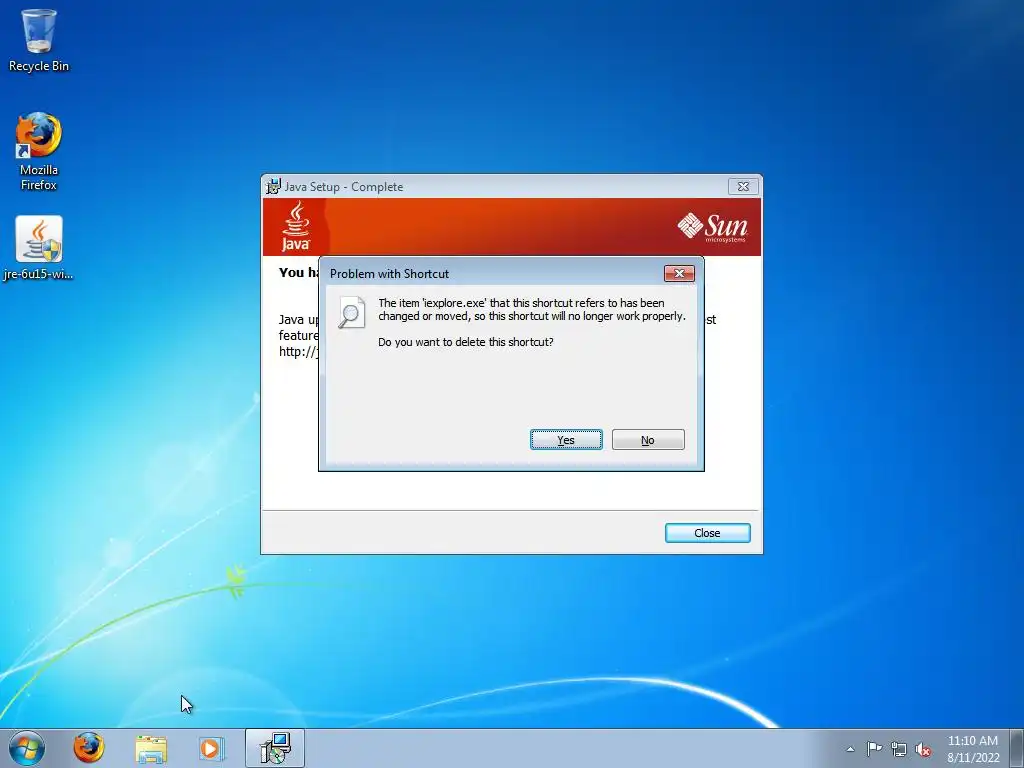Open the Windows Start menu
Image resolution: width=1024 pixels, height=768 pixels.
click(27, 748)
